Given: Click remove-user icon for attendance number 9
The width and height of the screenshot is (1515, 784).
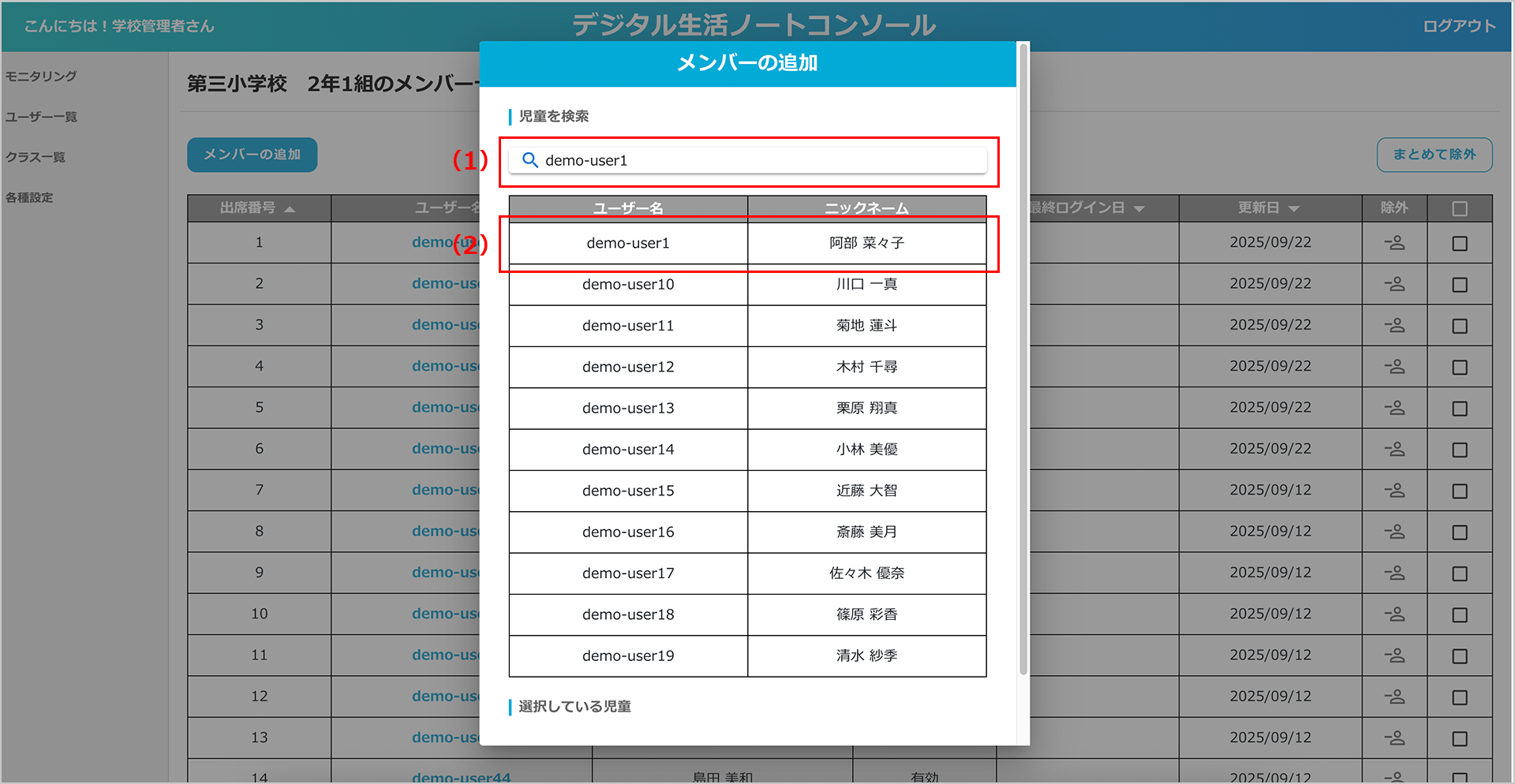Looking at the screenshot, I should tap(1394, 573).
